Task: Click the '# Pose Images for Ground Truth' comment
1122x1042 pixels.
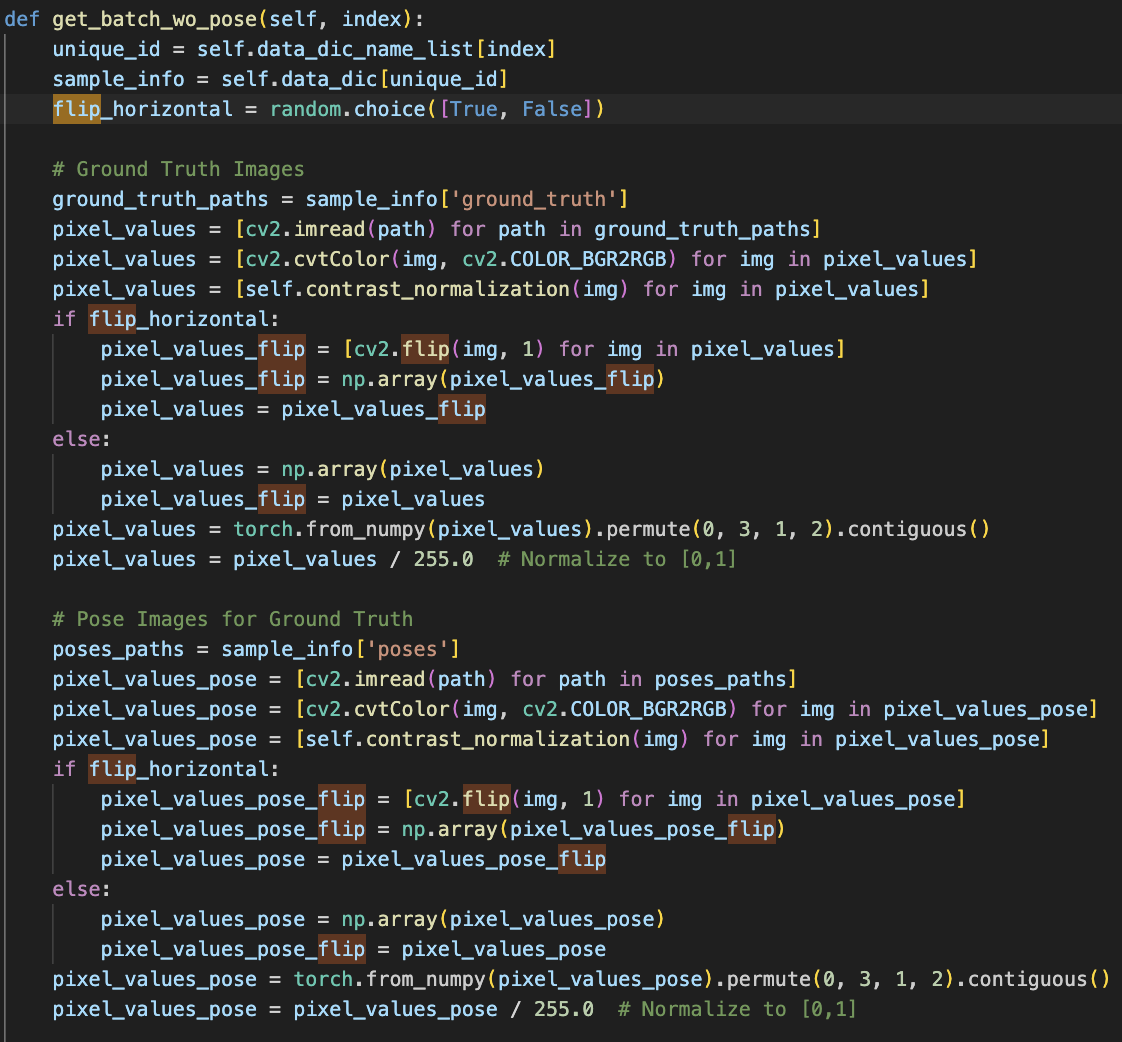Action: [232, 619]
